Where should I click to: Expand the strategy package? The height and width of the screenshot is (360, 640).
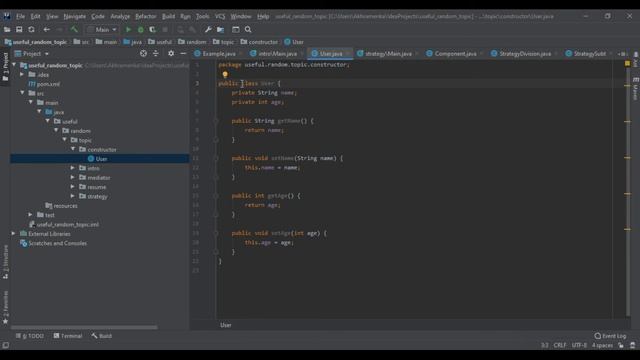(x=73, y=196)
